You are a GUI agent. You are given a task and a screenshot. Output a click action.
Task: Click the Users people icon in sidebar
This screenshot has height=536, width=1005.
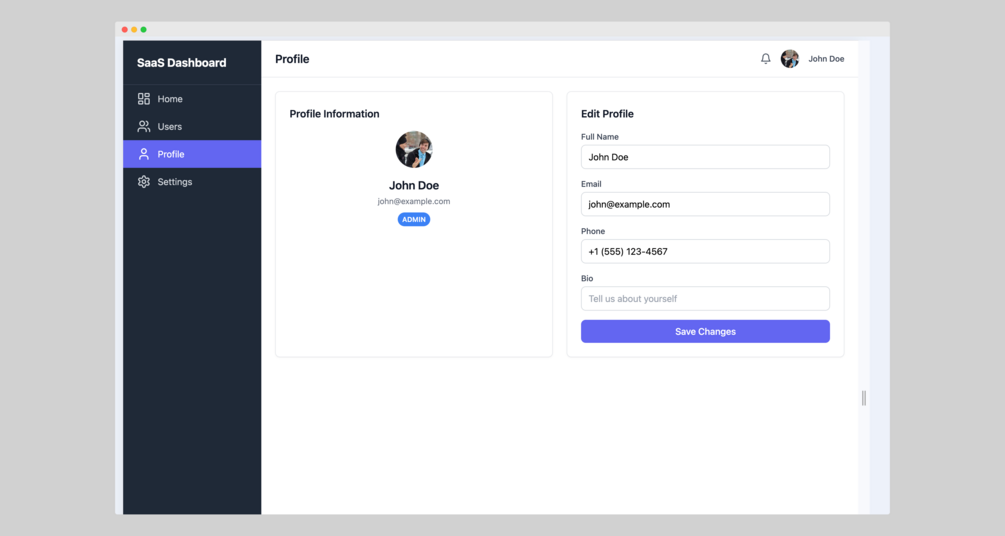144,126
